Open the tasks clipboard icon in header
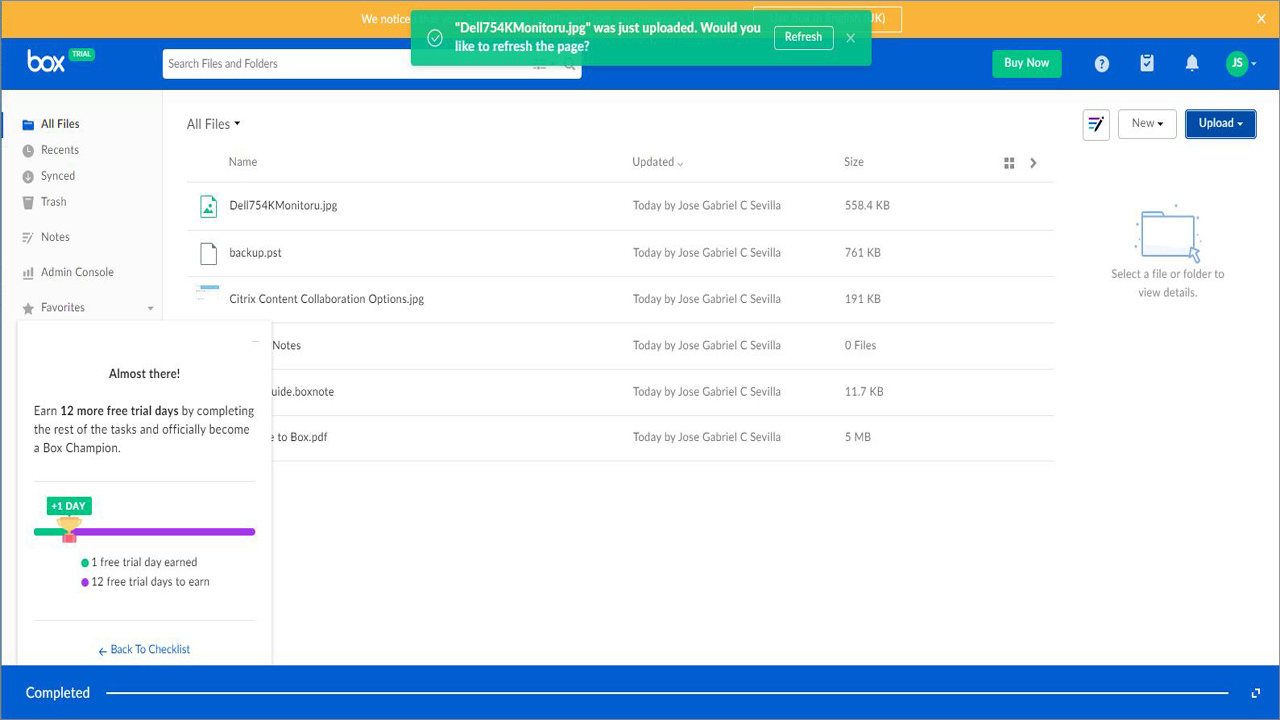Screen dimensions: 1280x720 (x=1147, y=64)
